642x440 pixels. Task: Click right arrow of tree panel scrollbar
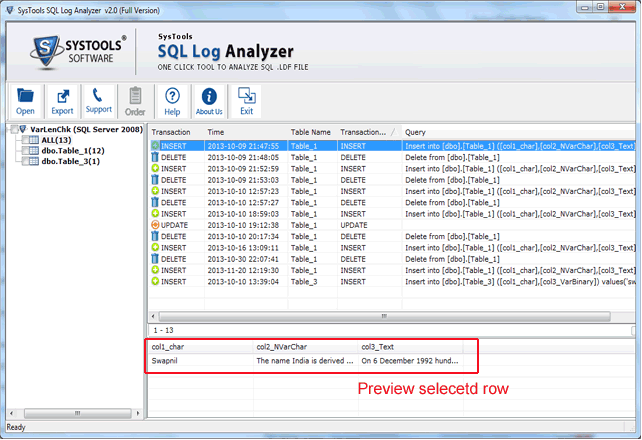click(x=138, y=413)
